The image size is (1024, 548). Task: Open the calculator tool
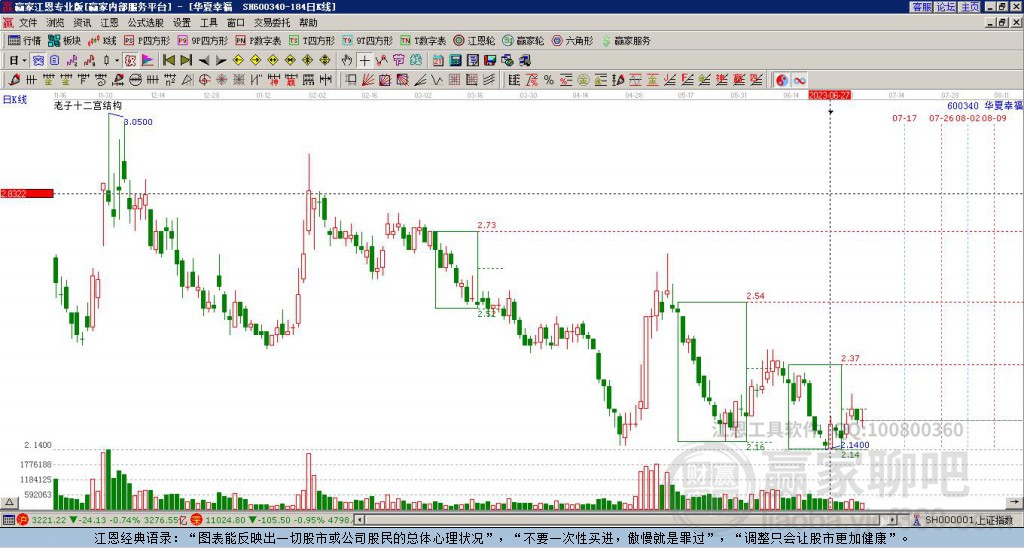pos(455,61)
